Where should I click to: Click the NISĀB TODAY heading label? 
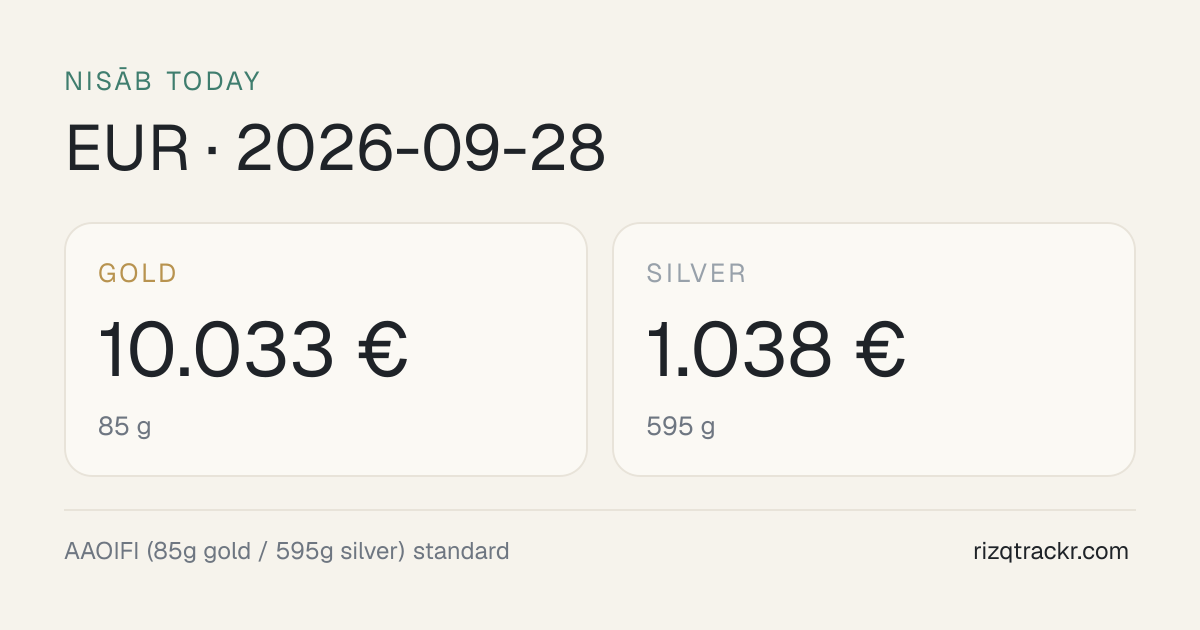pyautogui.click(x=162, y=81)
